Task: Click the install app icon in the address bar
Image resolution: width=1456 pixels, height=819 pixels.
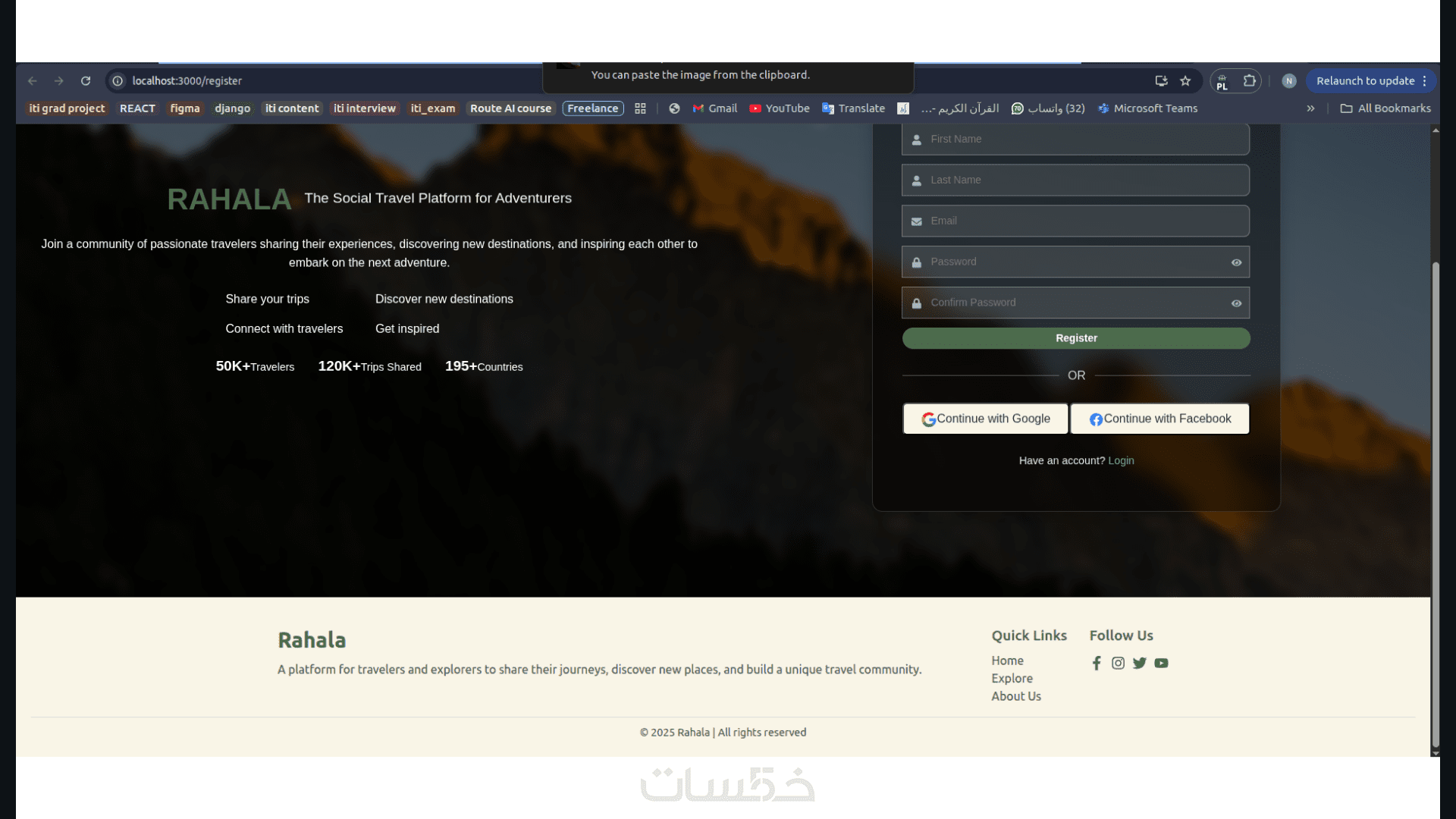Action: click(x=1161, y=81)
